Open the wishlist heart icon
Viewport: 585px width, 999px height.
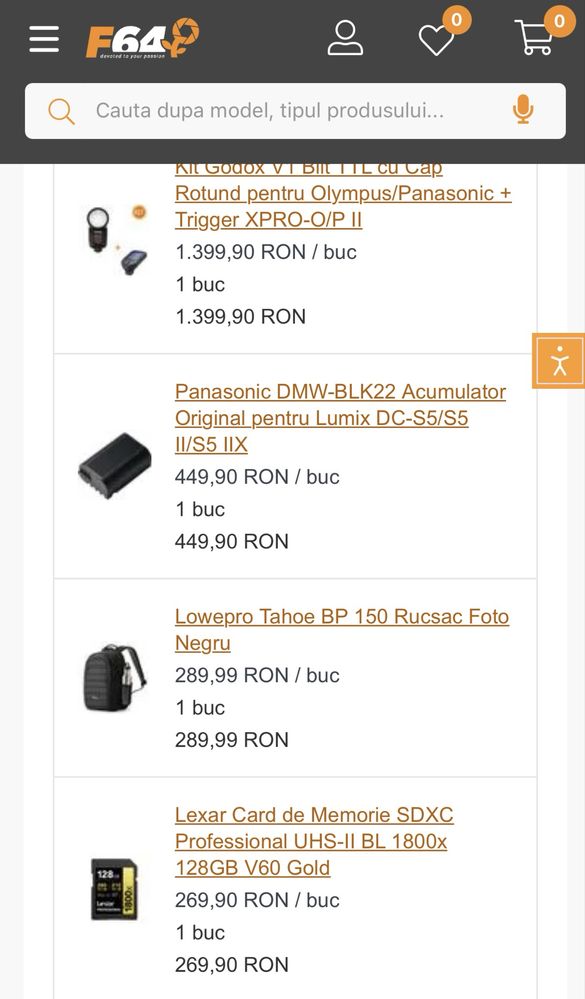point(436,40)
